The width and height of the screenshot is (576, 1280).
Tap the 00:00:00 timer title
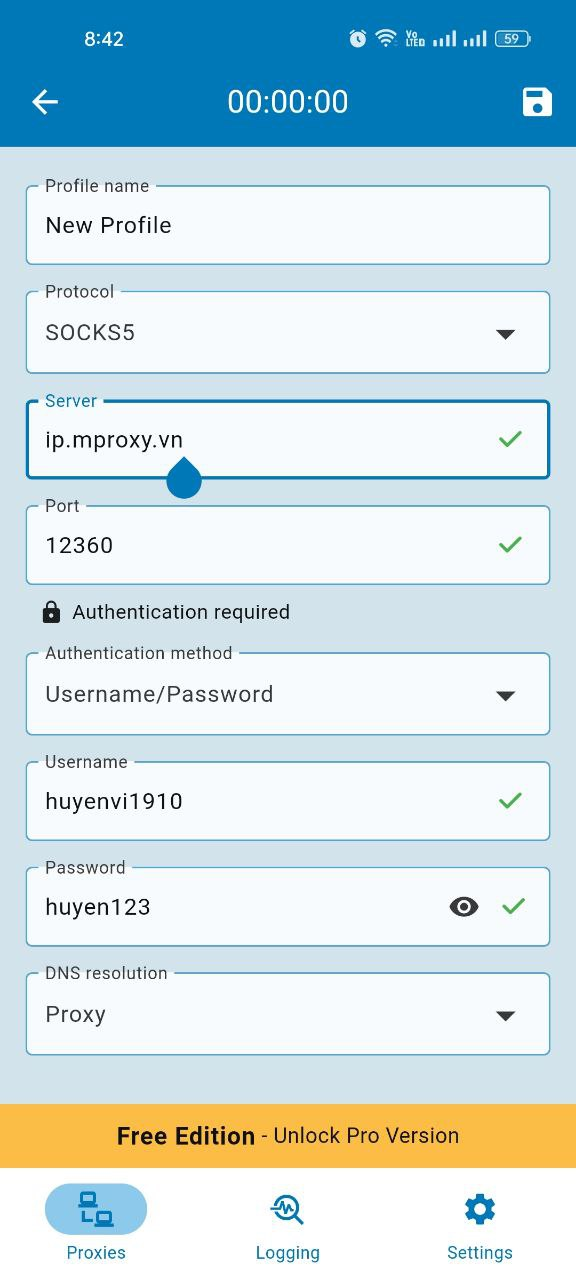tap(288, 102)
